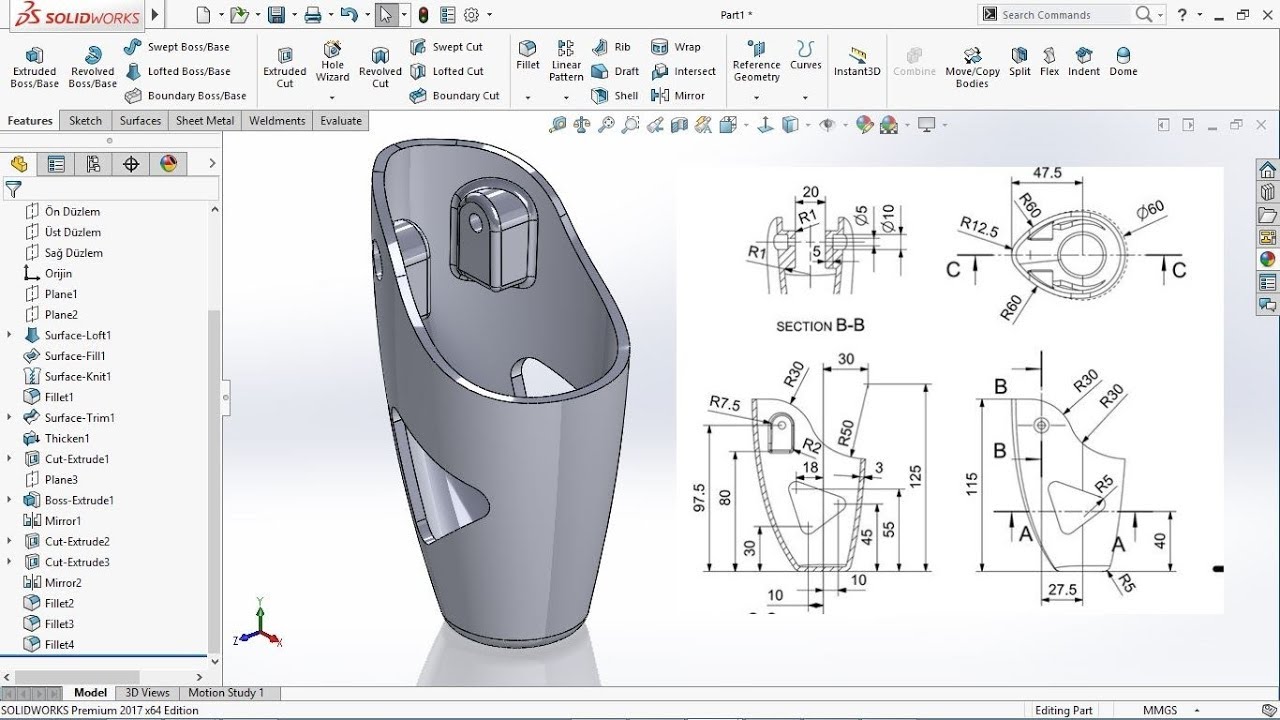1280x720 pixels.
Task: Choose the Lofted Cut tool
Action: click(447, 71)
